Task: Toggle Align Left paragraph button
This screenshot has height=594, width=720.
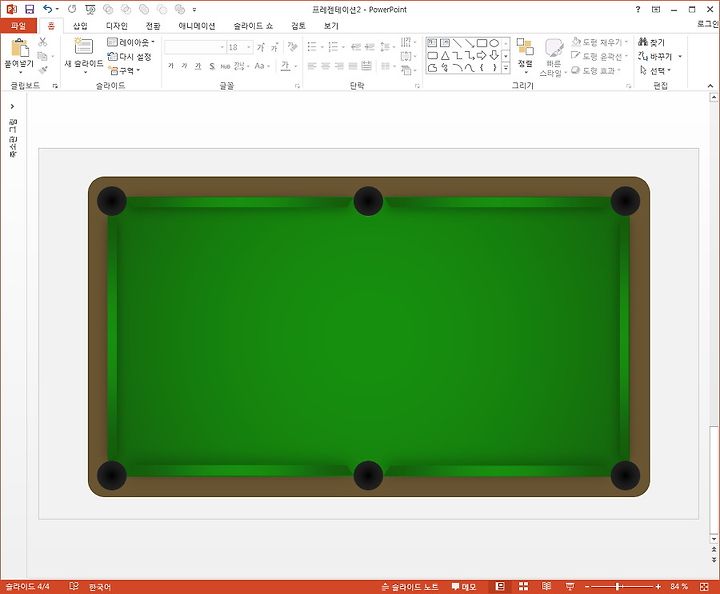Action: tap(312, 66)
